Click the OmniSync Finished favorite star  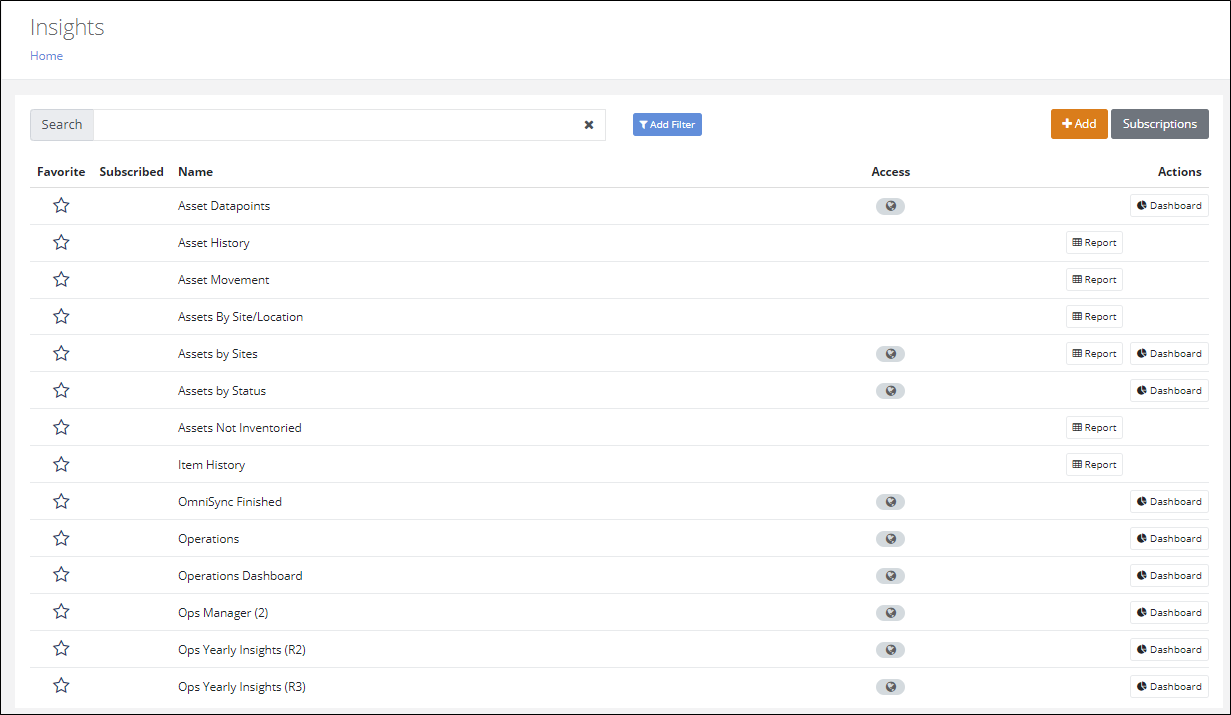[x=61, y=502]
